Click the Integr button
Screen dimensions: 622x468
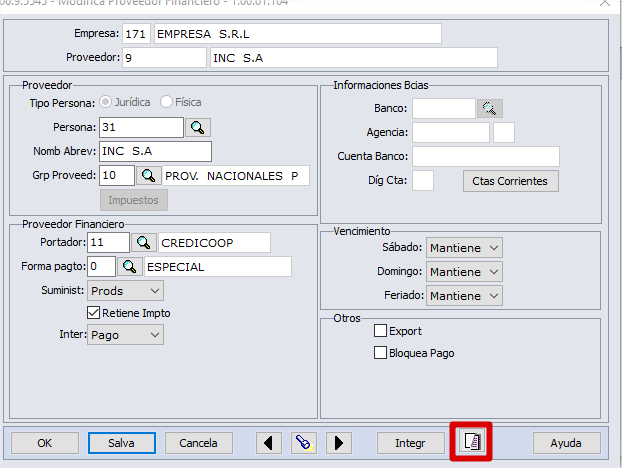coord(411,443)
